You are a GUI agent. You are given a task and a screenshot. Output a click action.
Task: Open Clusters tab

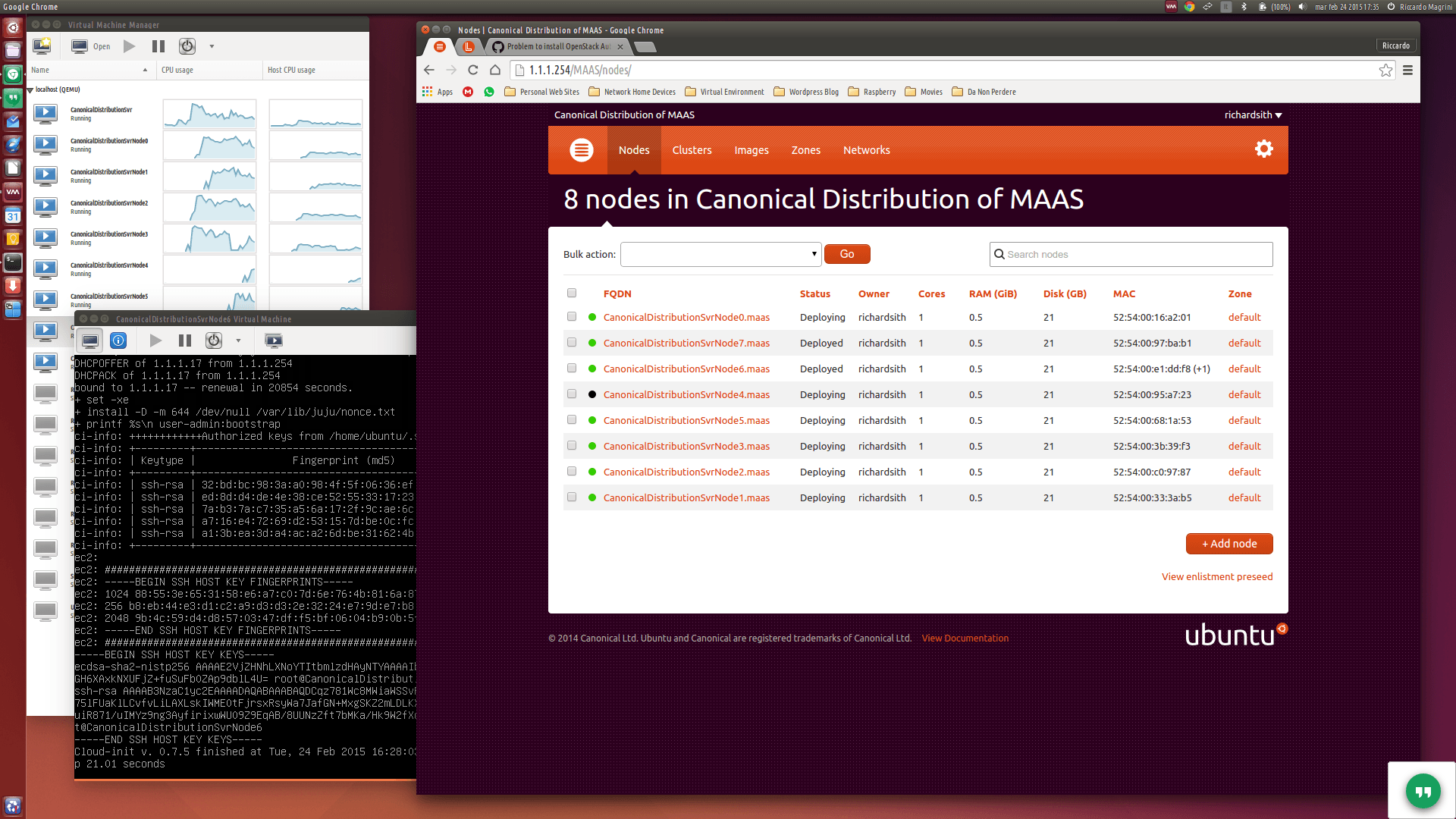[692, 150]
